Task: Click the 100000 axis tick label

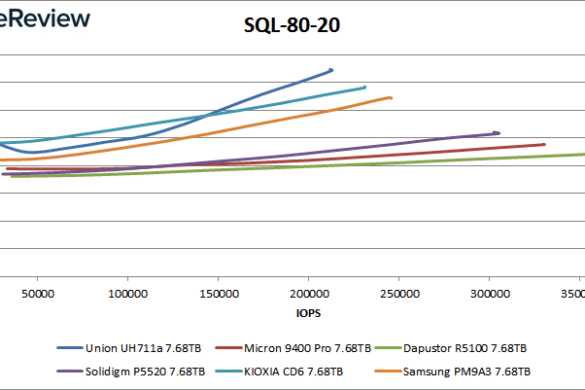Action: (128, 294)
